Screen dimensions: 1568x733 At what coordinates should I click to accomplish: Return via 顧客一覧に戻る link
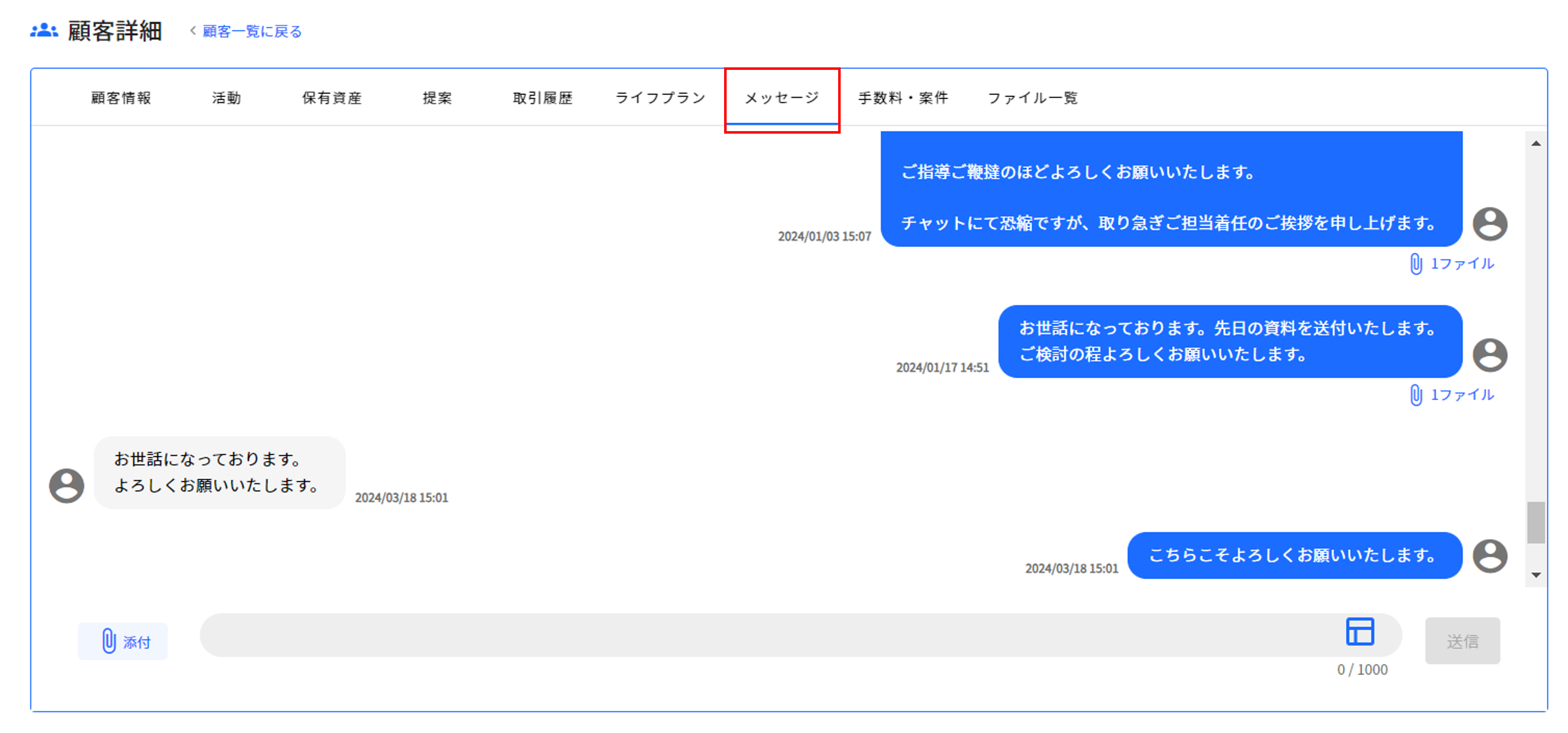(x=251, y=32)
